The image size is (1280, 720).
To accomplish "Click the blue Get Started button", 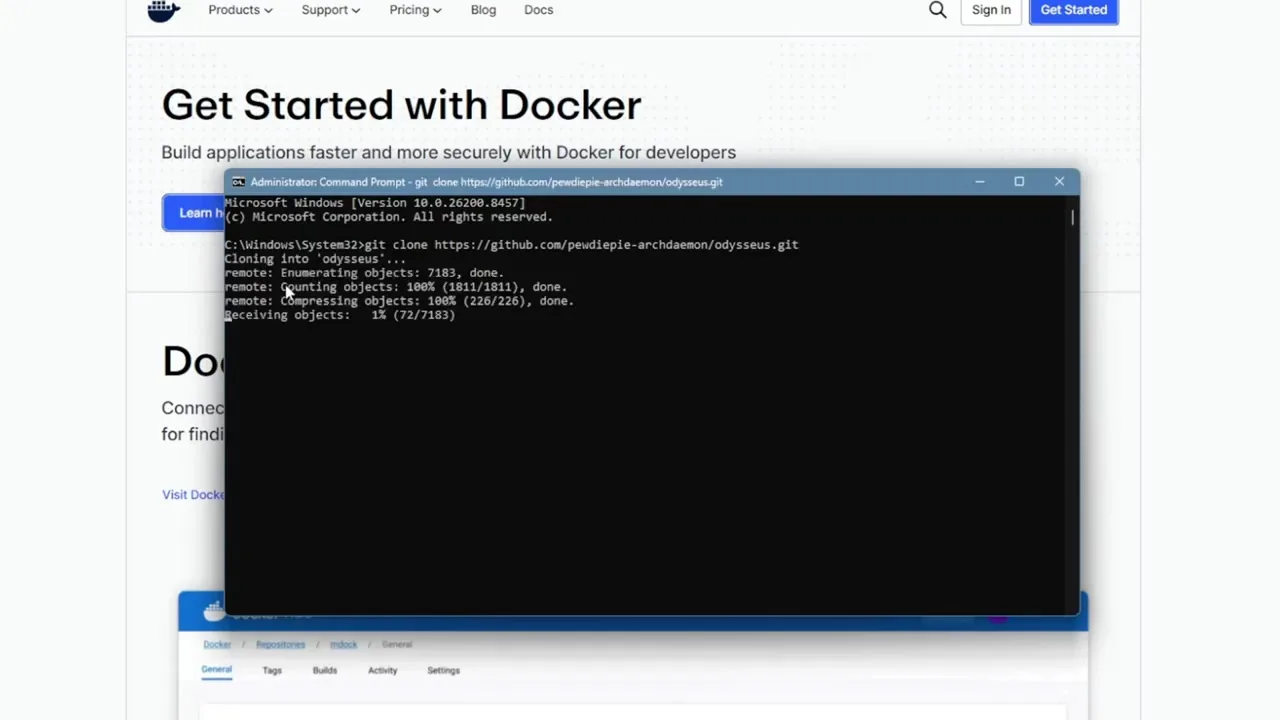I will coord(1074,10).
